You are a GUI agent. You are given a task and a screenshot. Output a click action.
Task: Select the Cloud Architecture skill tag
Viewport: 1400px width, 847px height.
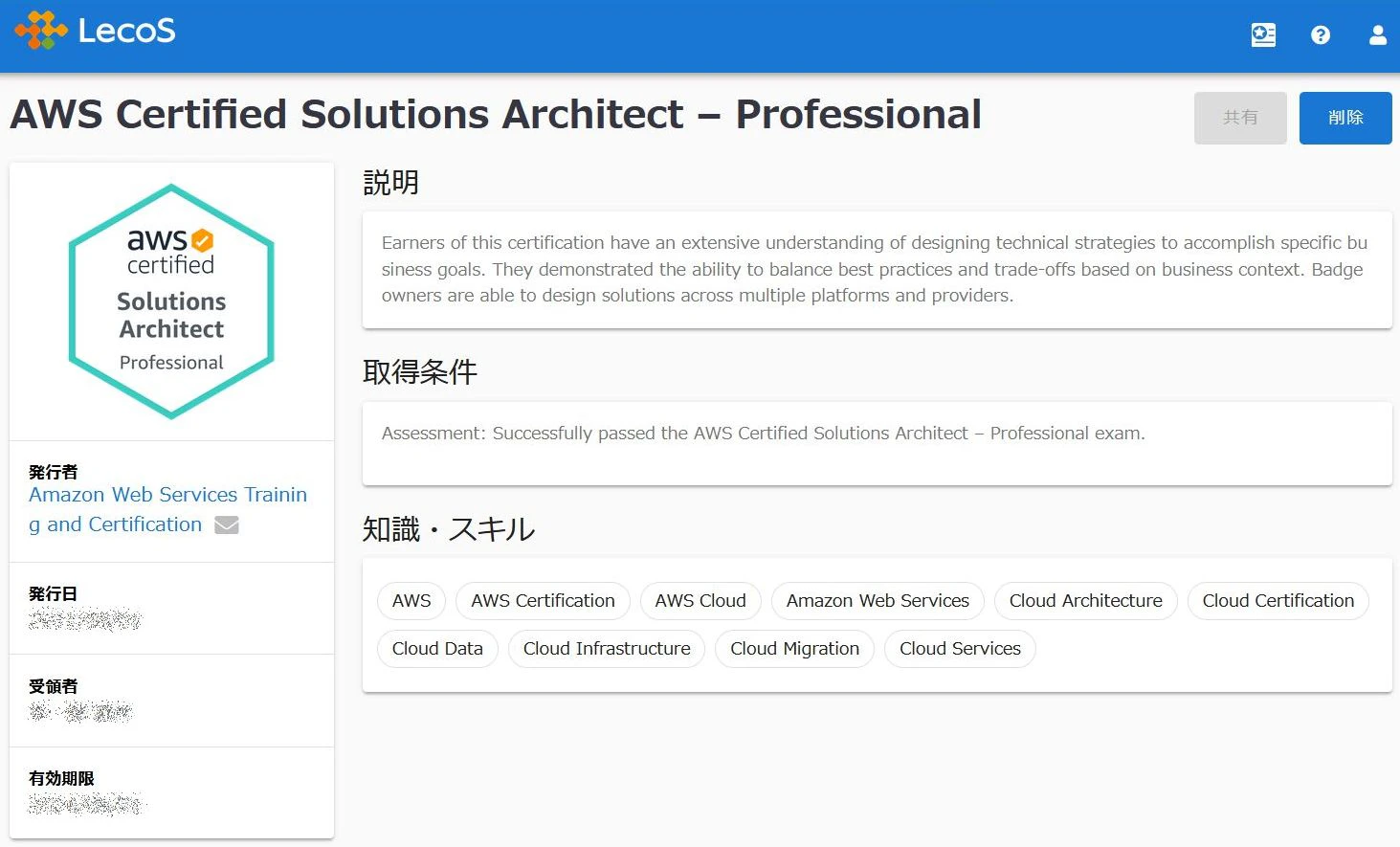point(1086,601)
